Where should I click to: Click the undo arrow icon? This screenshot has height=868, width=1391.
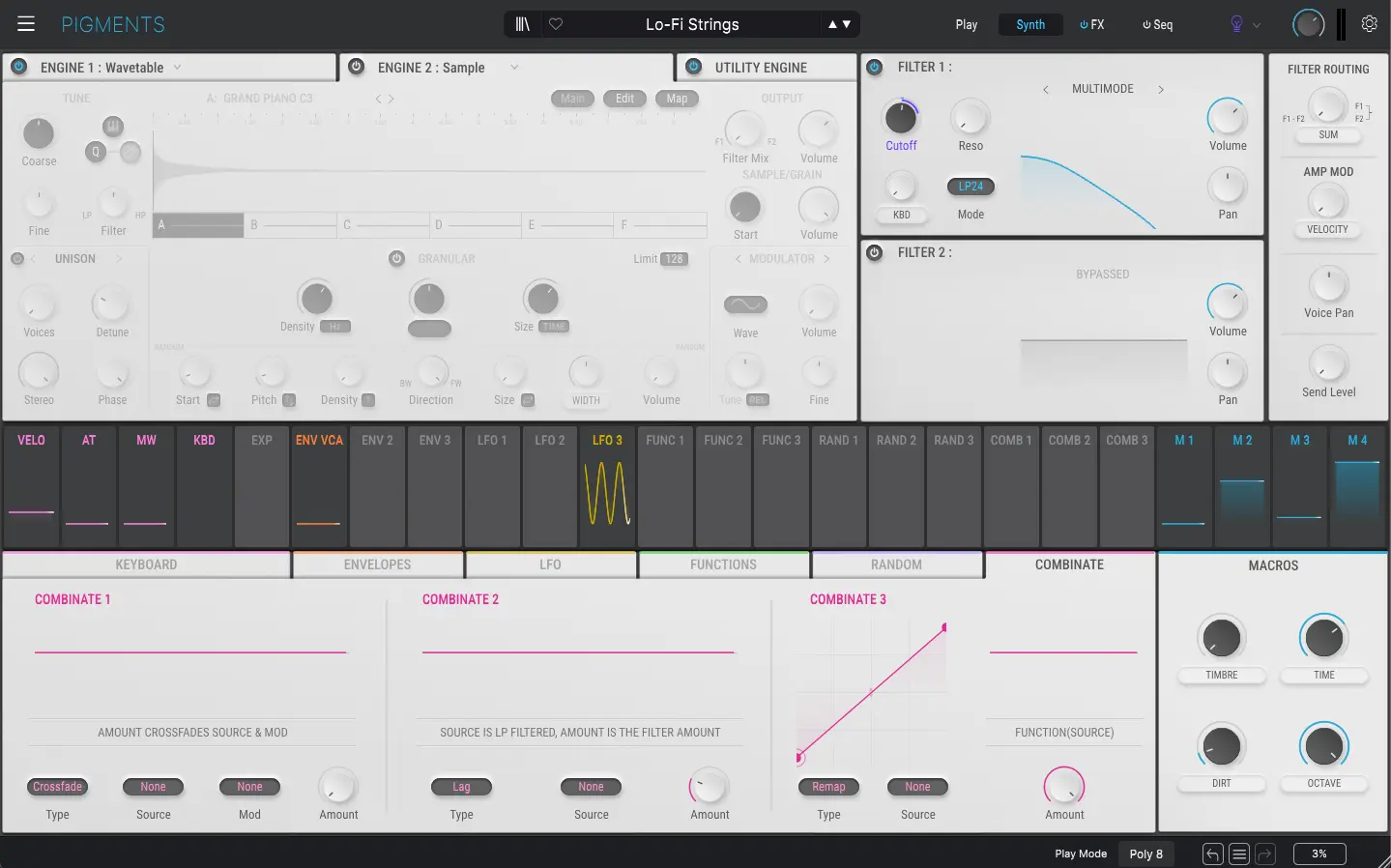pos(1213,854)
